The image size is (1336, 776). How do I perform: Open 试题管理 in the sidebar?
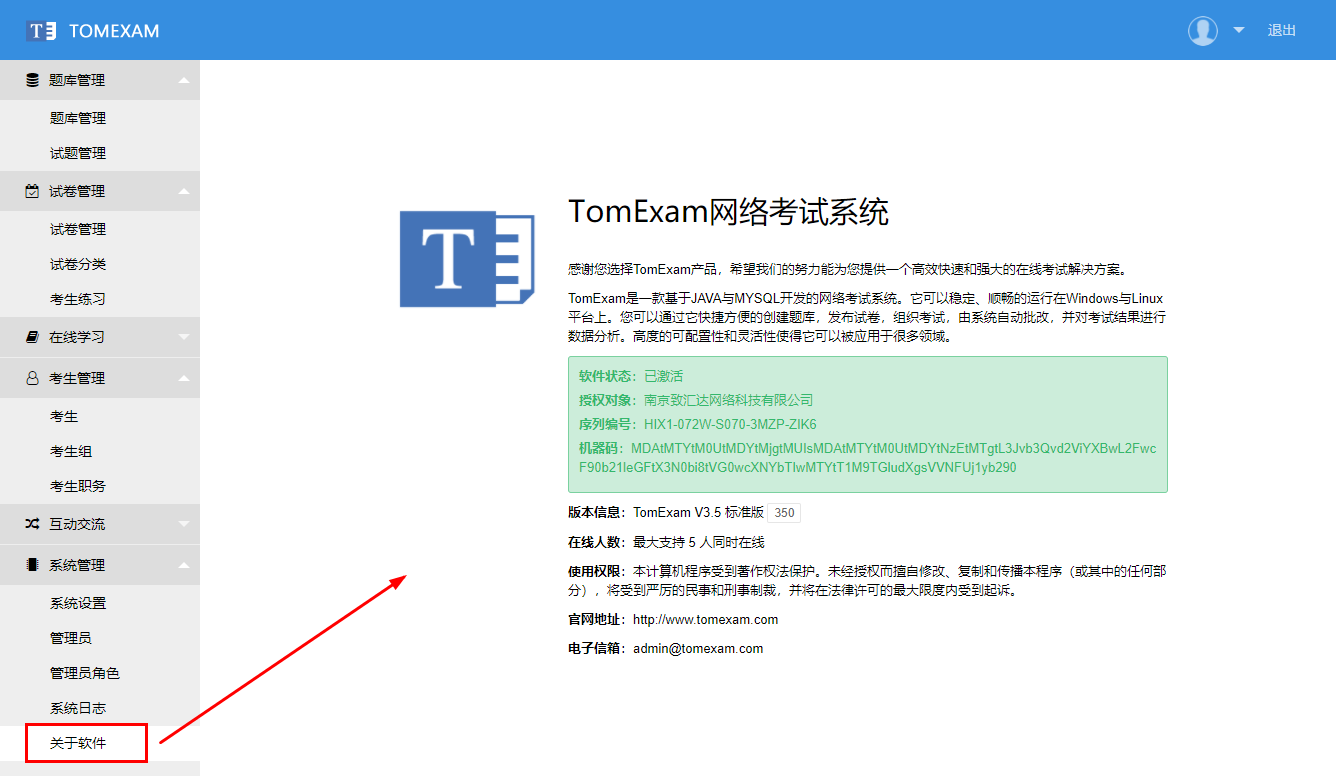[78, 153]
